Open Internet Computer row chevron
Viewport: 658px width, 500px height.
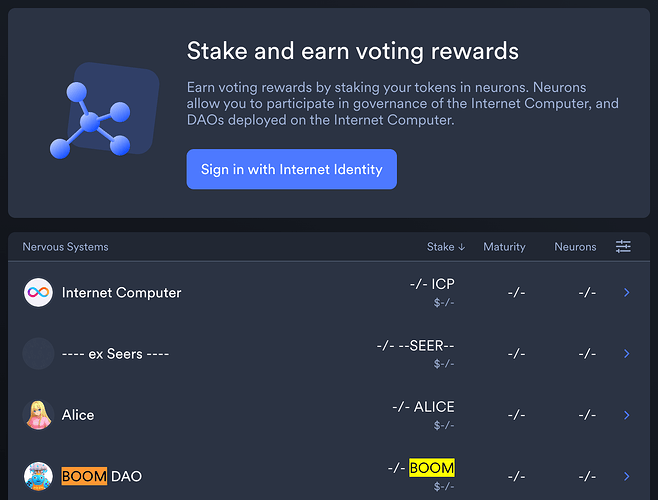tap(627, 292)
